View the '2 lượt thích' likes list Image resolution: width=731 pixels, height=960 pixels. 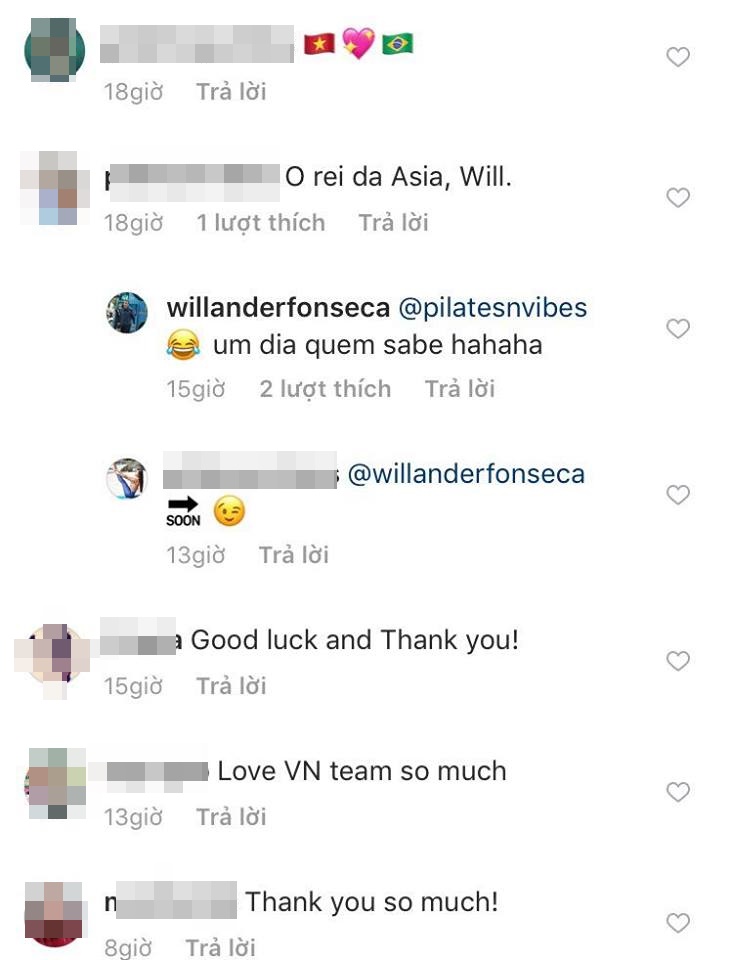325,389
